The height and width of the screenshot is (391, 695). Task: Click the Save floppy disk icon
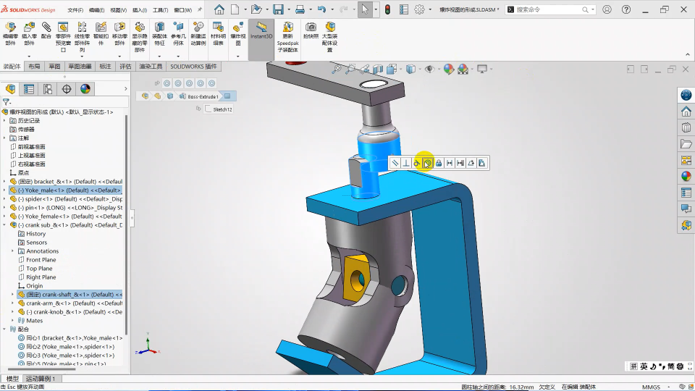pos(278,9)
